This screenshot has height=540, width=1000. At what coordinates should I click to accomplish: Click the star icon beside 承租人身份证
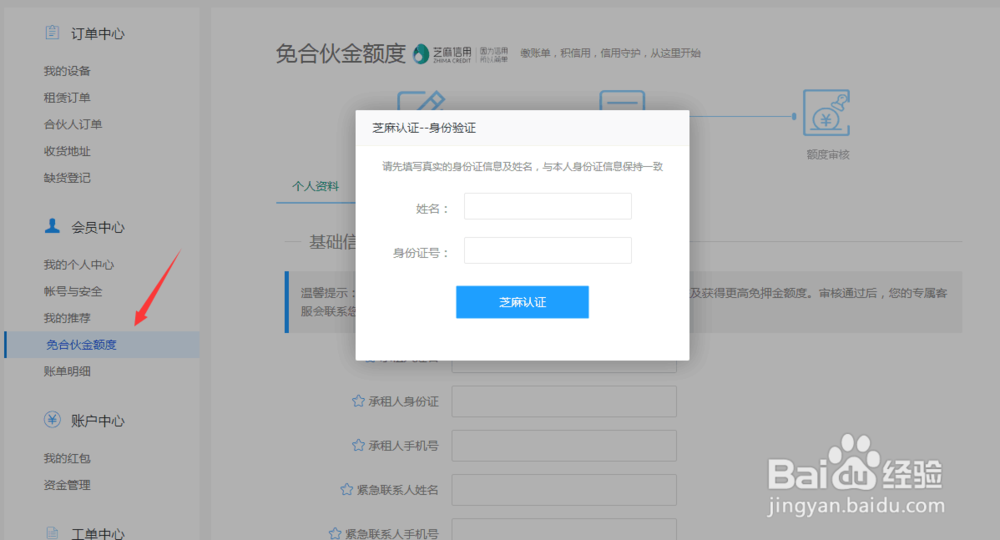(x=358, y=401)
